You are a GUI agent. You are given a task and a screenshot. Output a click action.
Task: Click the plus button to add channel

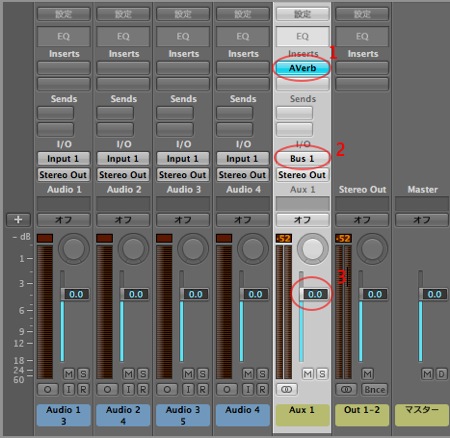point(18,220)
